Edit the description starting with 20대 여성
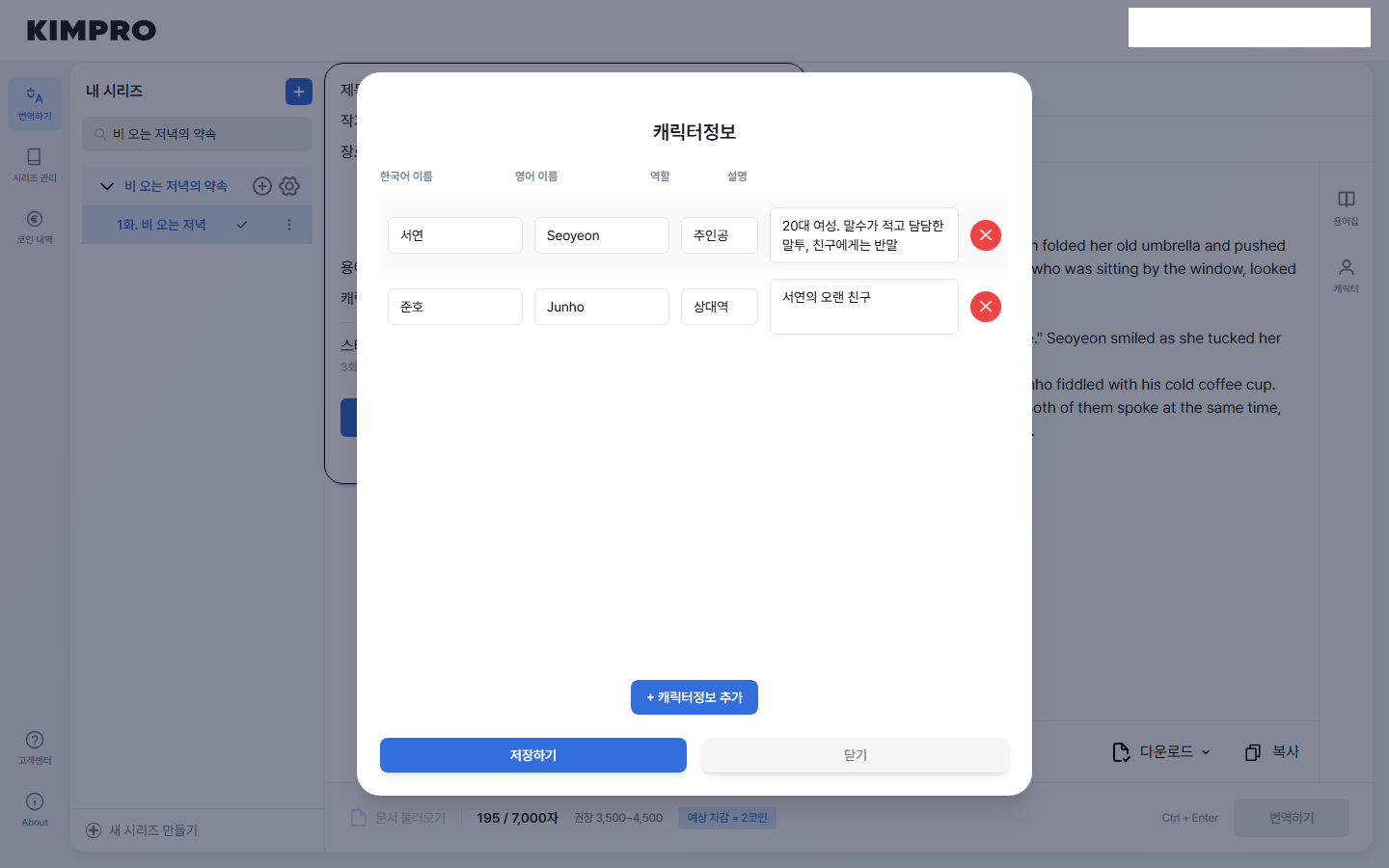 tap(864, 235)
